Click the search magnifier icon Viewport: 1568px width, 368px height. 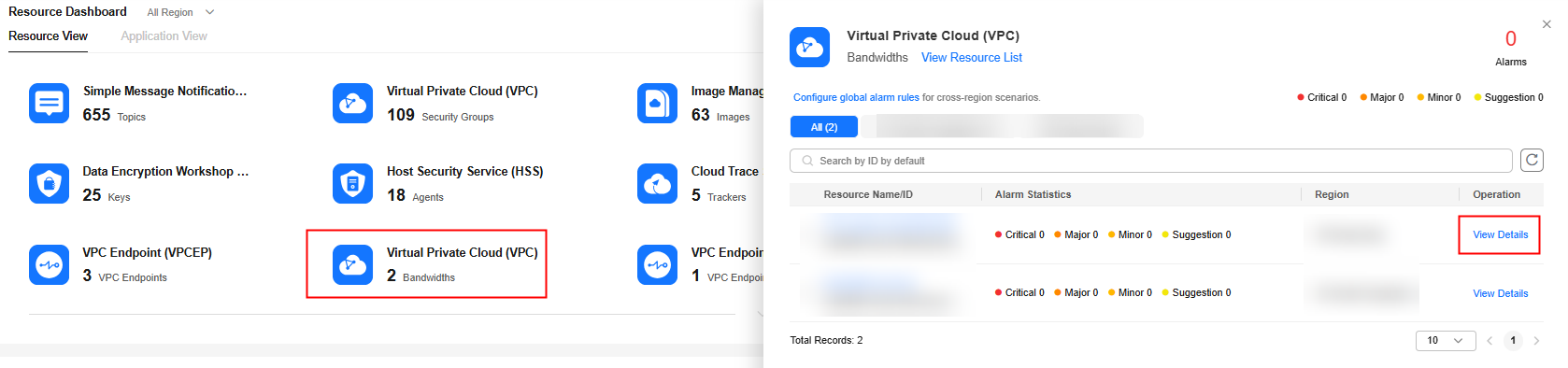807,161
